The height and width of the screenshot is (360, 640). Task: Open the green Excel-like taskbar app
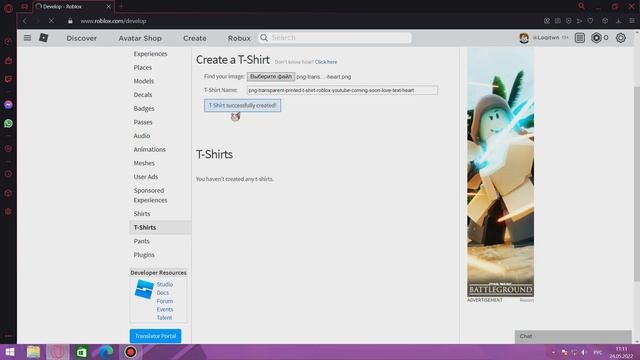(x=82, y=352)
